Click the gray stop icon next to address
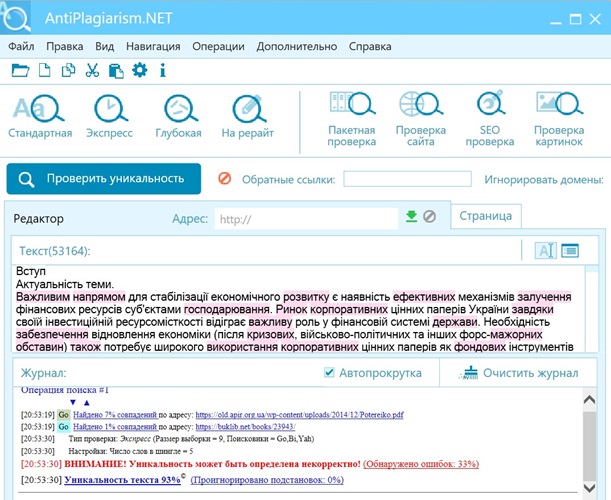Image resolution: width=611 pixels, height=500 pixels. pos(429,216)
